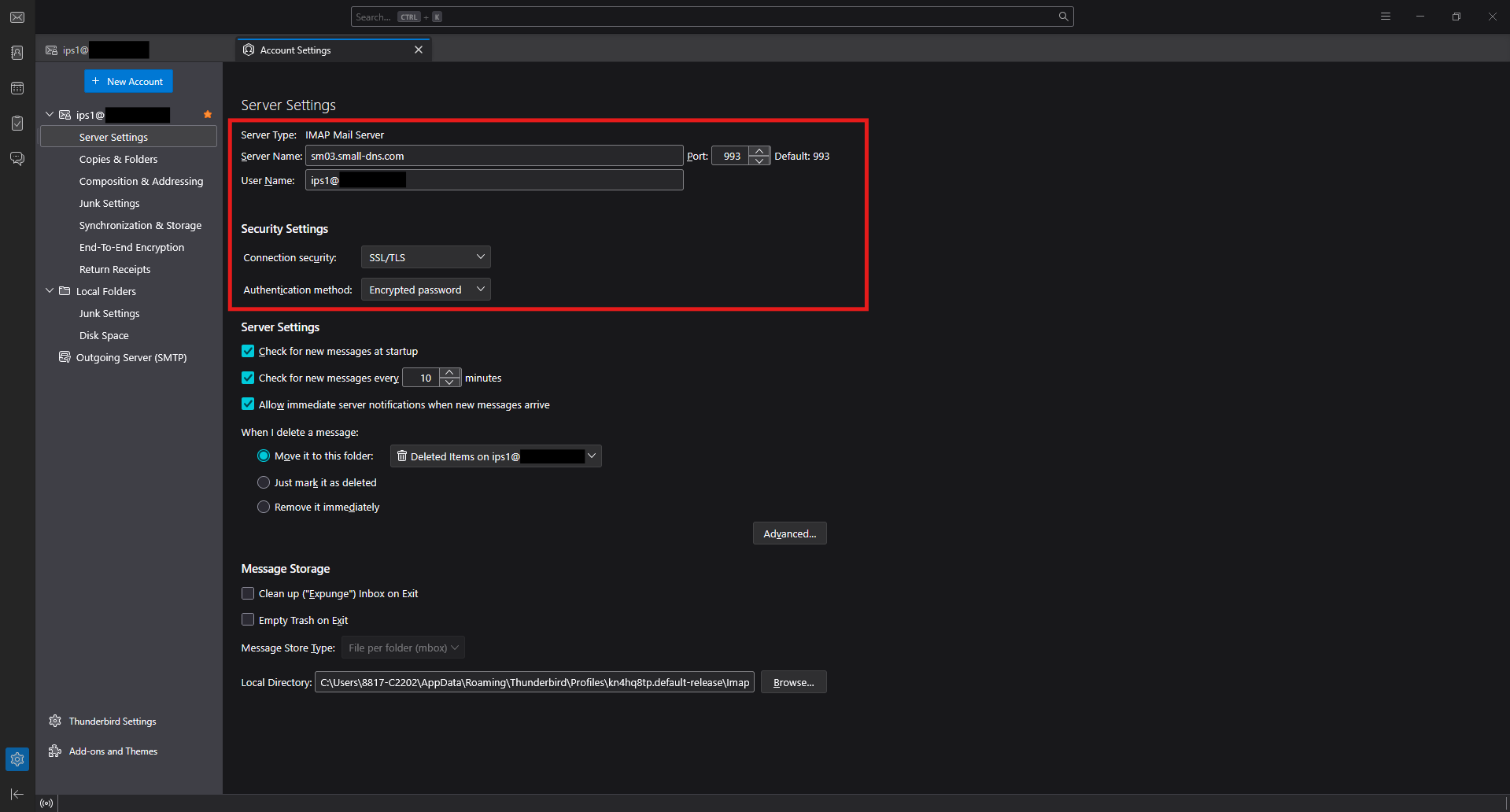Open the Address Book icon
Image resolution: width=1510 pixels, height=812 pixels.
tap(17, 53)
